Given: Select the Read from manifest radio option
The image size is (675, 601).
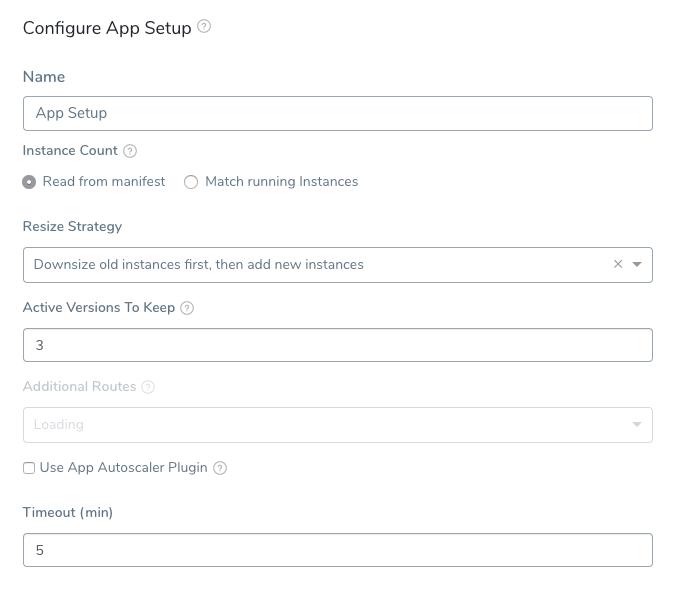Looking at the screenshot, I should click(x=29, y=182).
